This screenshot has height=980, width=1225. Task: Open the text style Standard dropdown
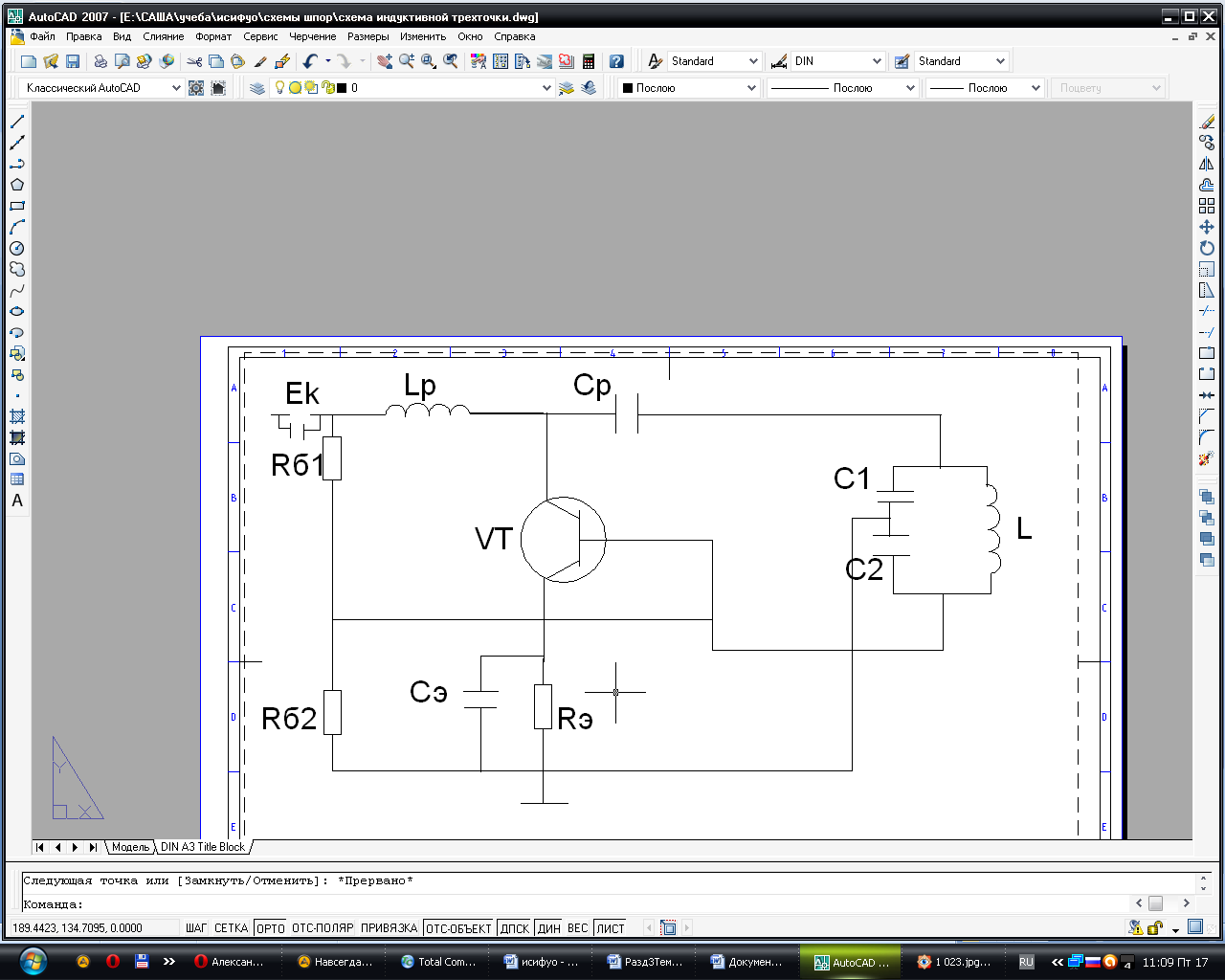click(753, 61)
